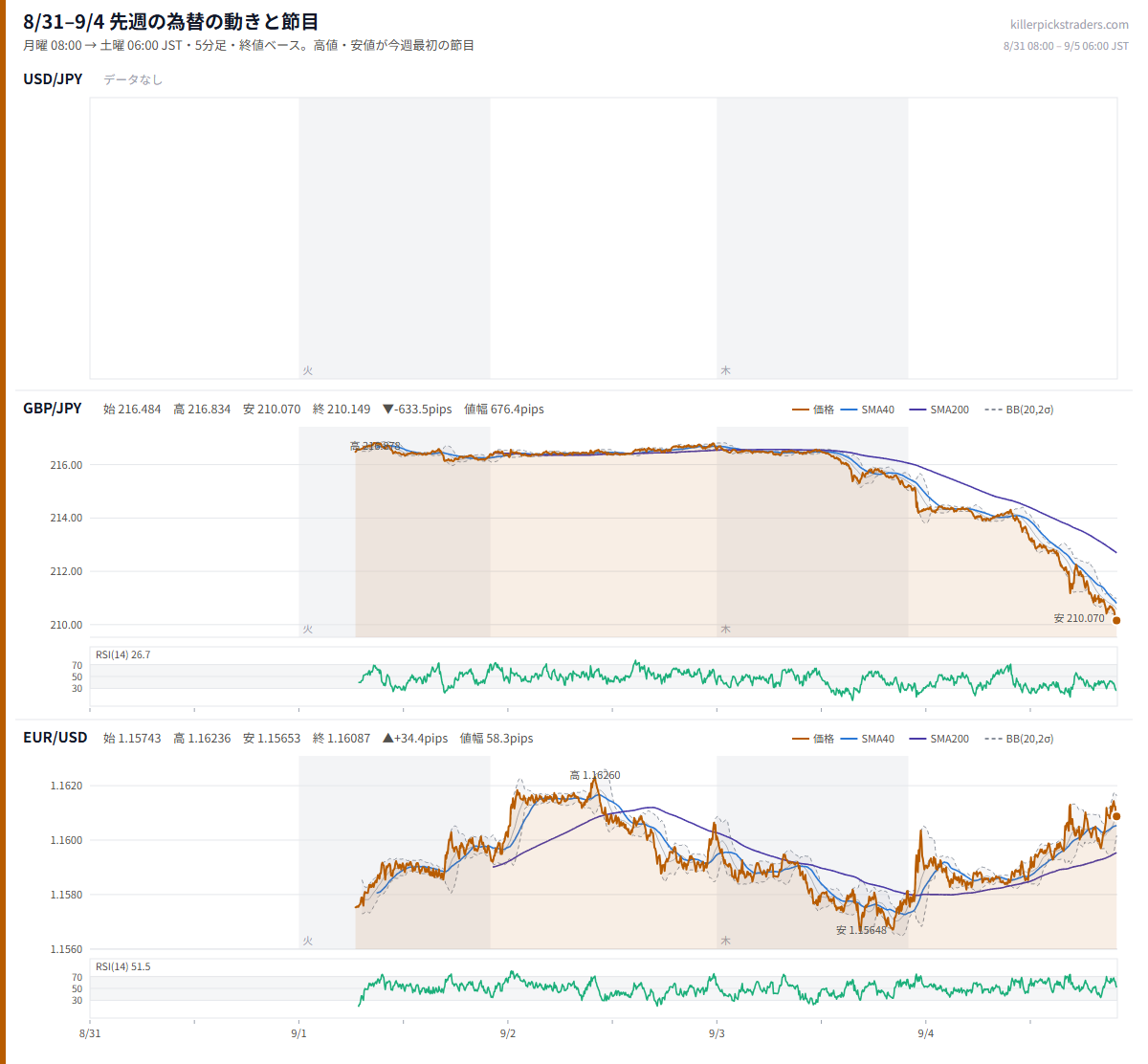Click EUR/USD high value 高 1.16236
1148x1064 pixels.
202,738
